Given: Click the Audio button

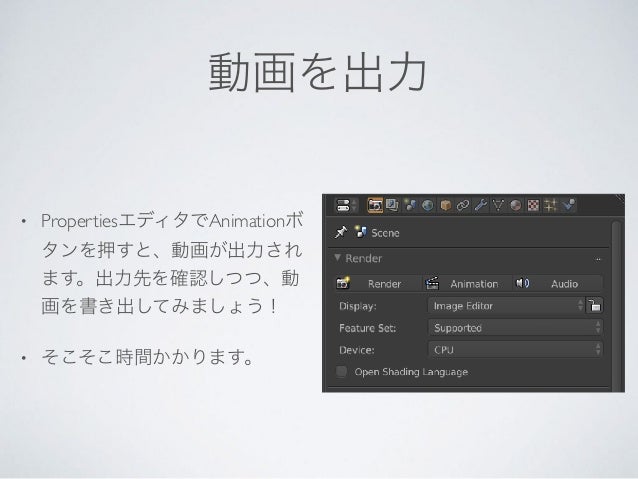Looking at the screenshot, I should (x=557, y=284).
